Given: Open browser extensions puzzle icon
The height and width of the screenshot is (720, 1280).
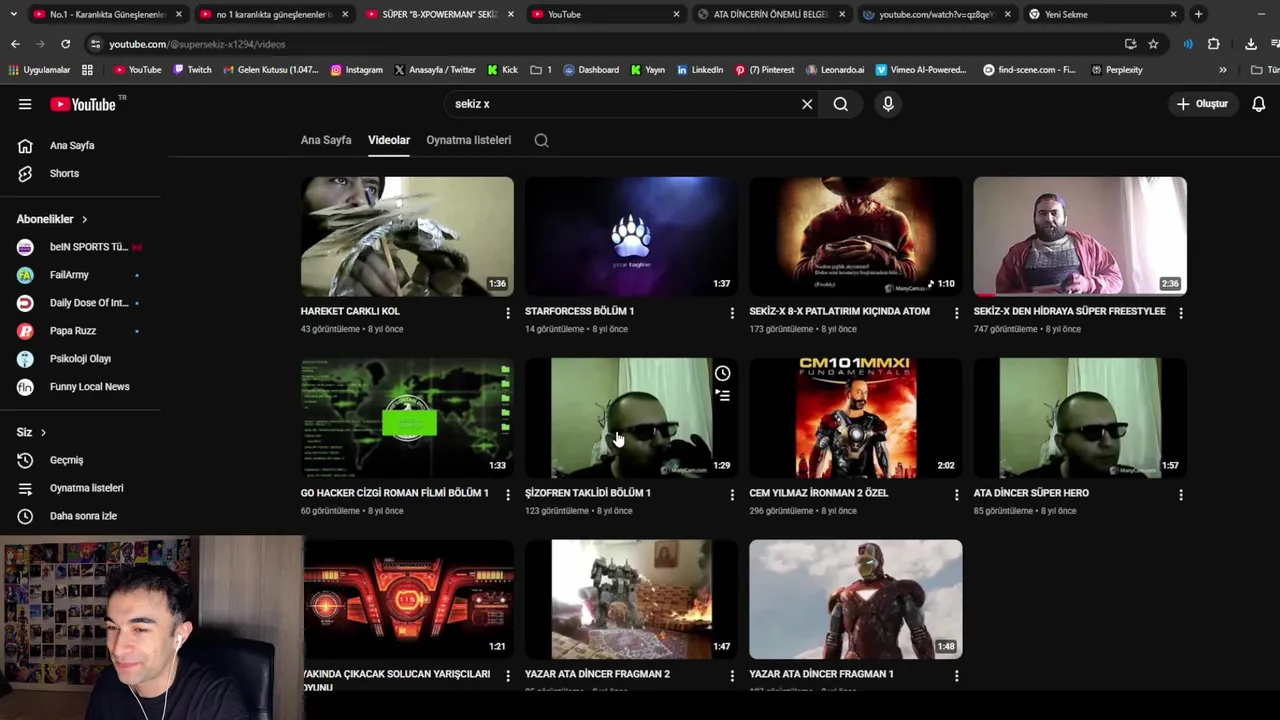Looking at the screenshot, I should point(1213,44).
